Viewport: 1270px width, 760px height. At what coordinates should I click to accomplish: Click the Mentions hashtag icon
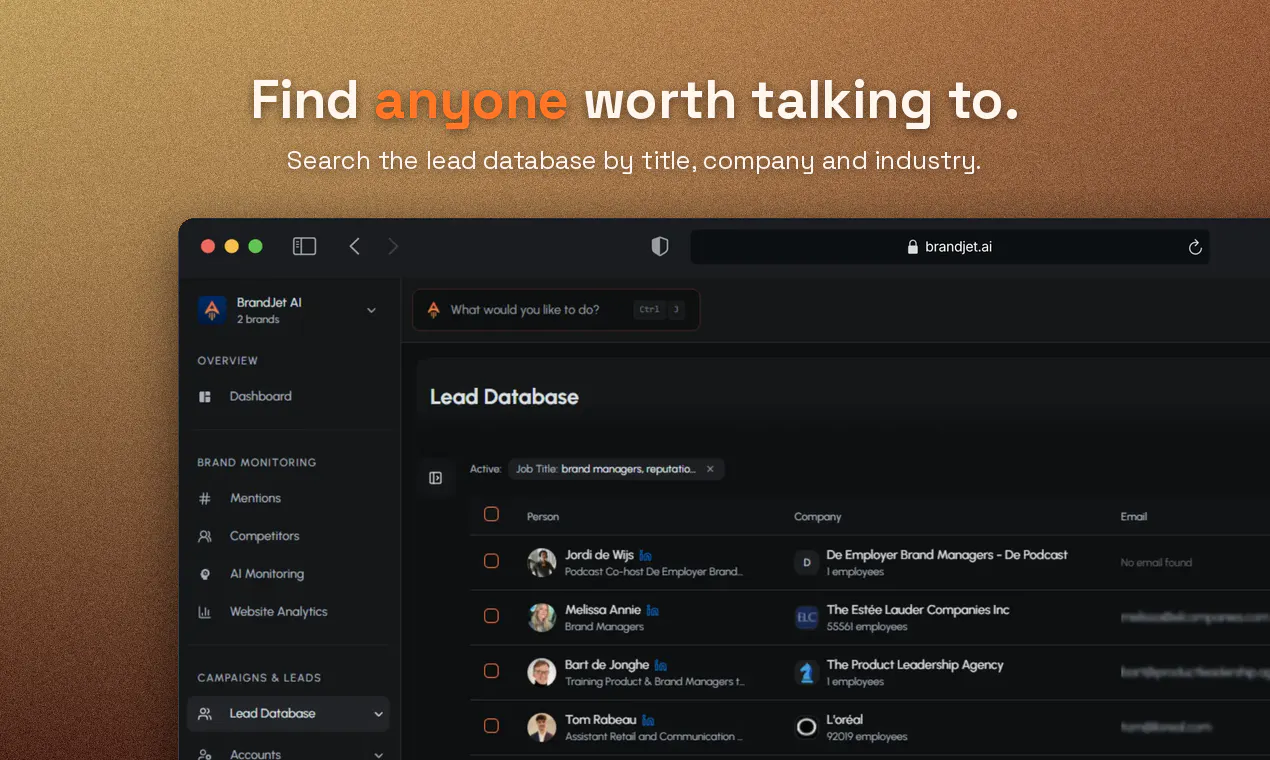pos(205,498)
